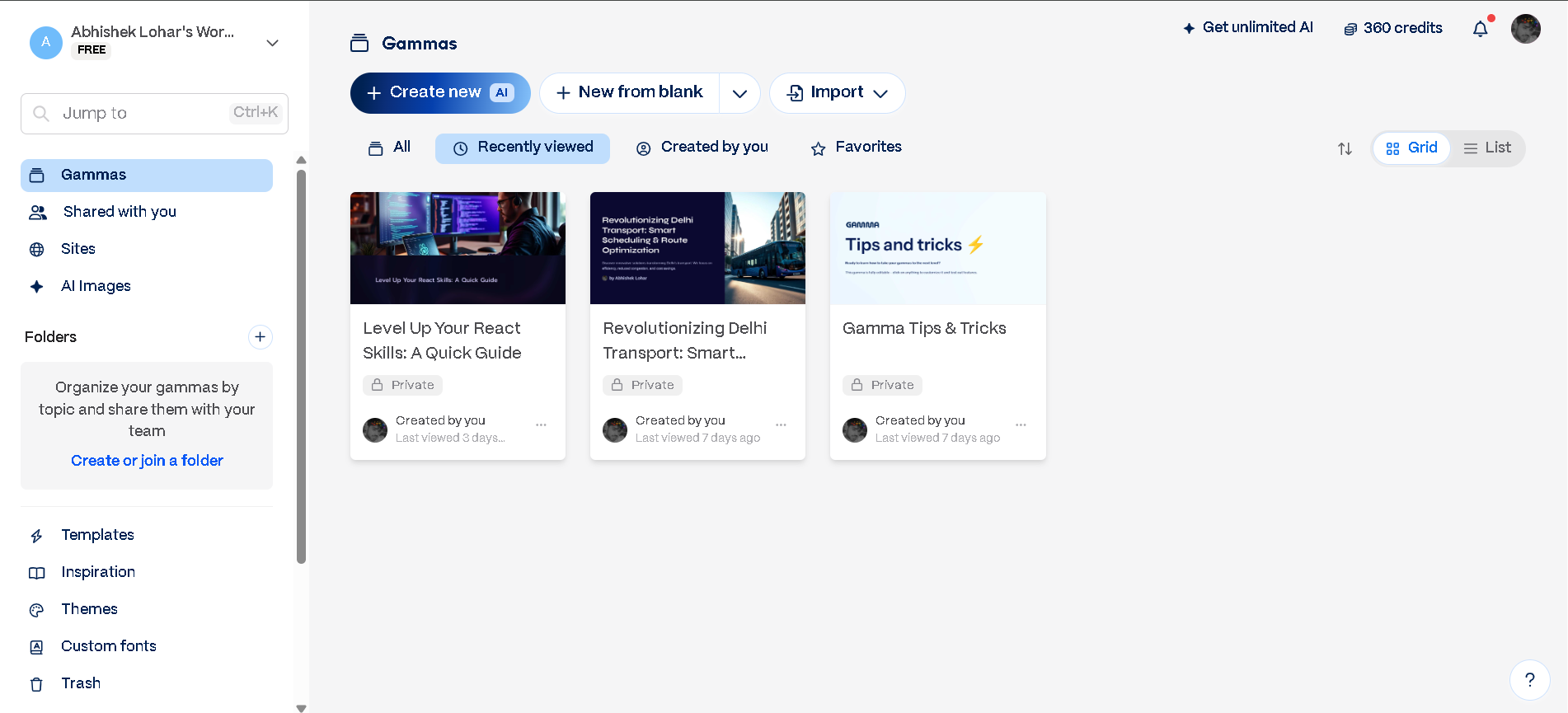
Task: Click Private badge on Delhi Transport card
Action: pyautogui.click(x=642, y=385)
